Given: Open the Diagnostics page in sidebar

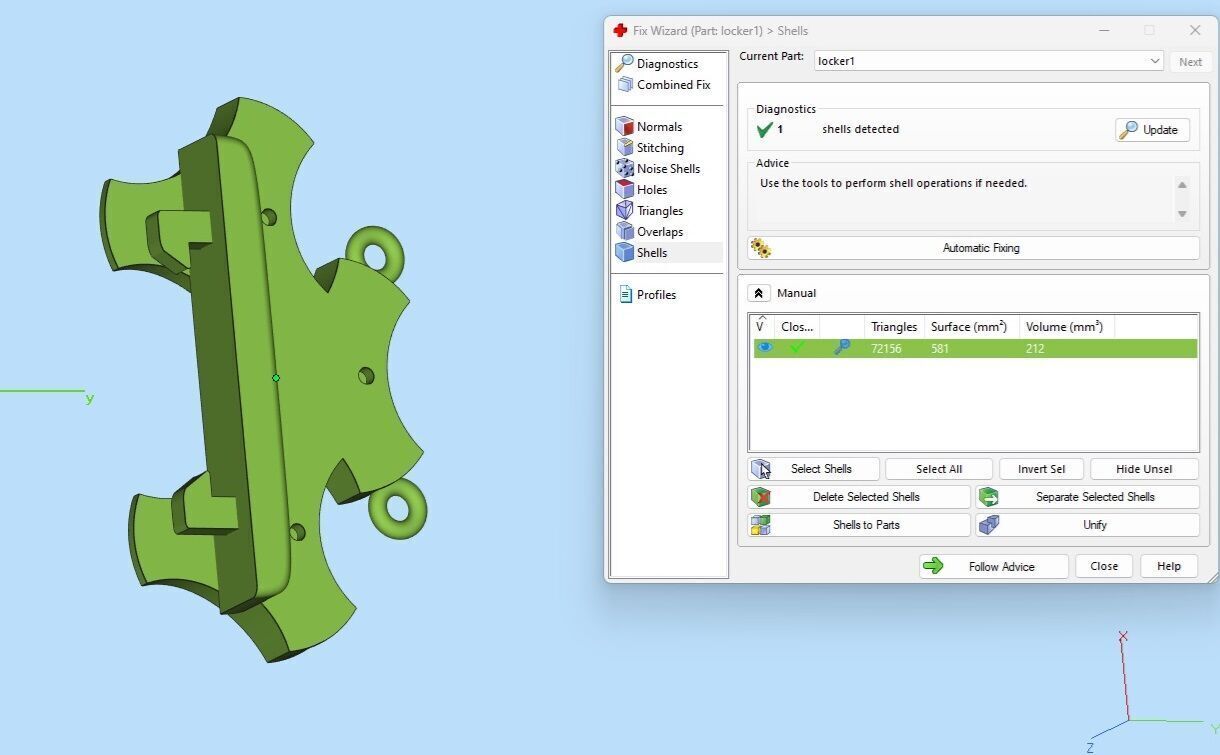Looking at the screenshot, I should tap(667, 64).
